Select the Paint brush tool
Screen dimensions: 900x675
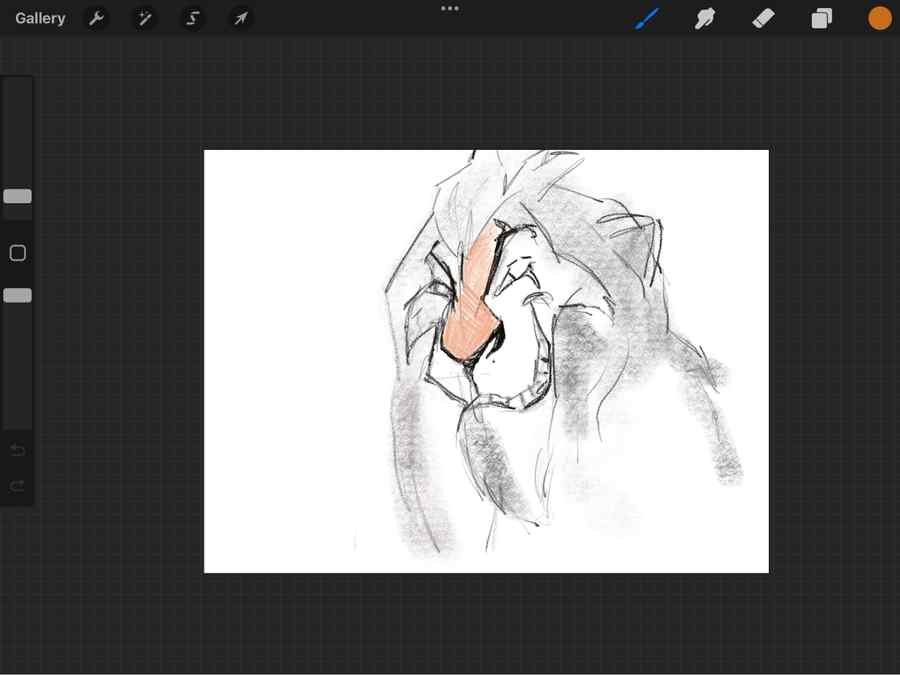point(647,18)
